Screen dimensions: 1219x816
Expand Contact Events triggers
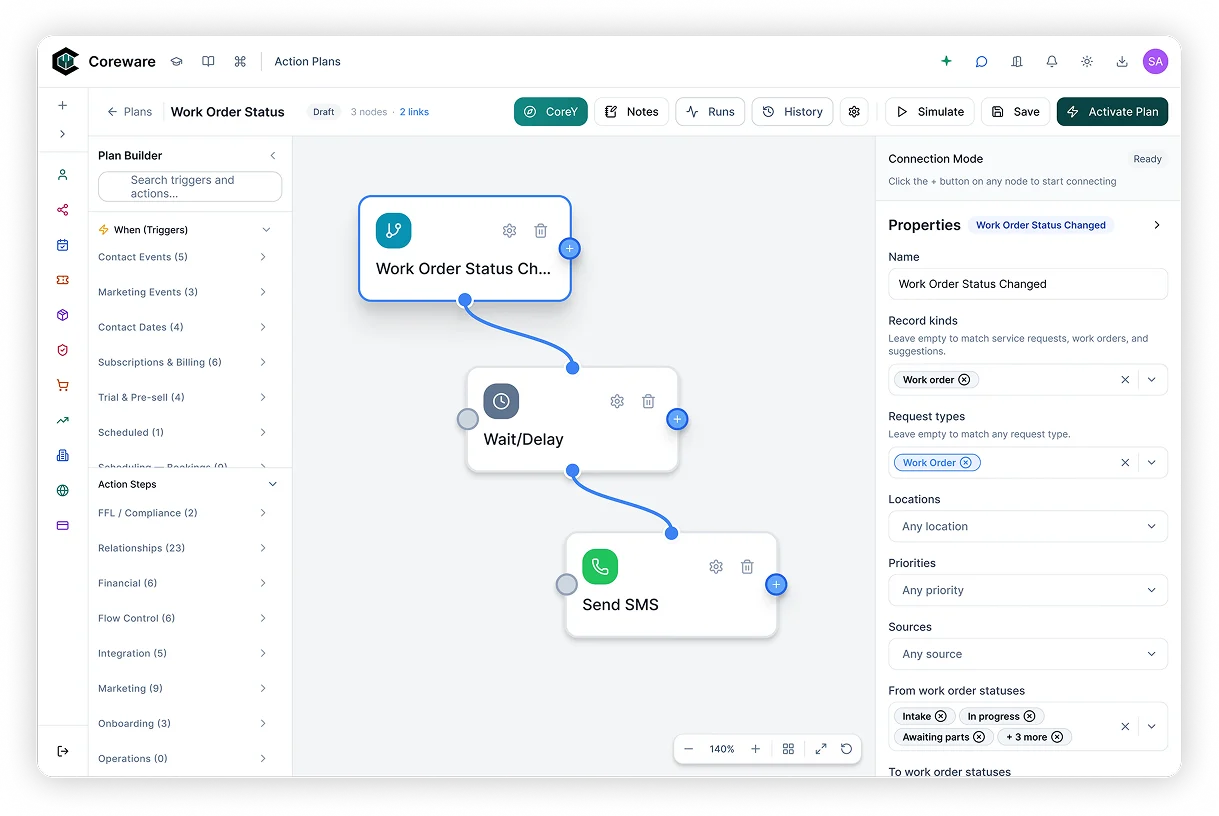pos(185,257)
